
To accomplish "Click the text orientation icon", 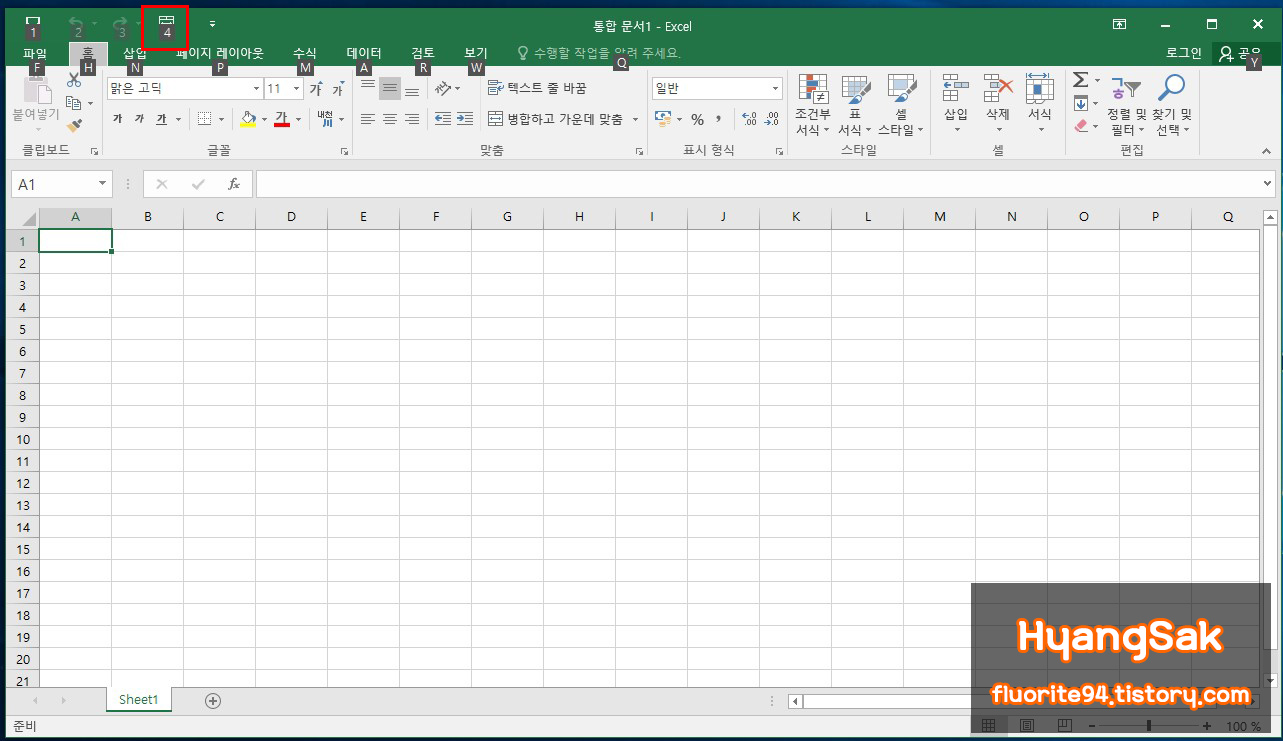I will (x=443, y=89).
